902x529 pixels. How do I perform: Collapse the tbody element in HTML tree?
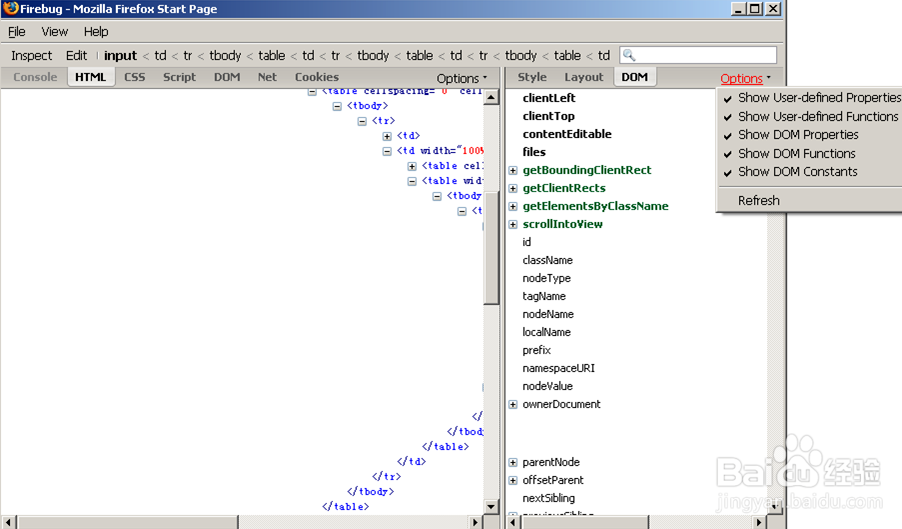click(x=338, y=106)
